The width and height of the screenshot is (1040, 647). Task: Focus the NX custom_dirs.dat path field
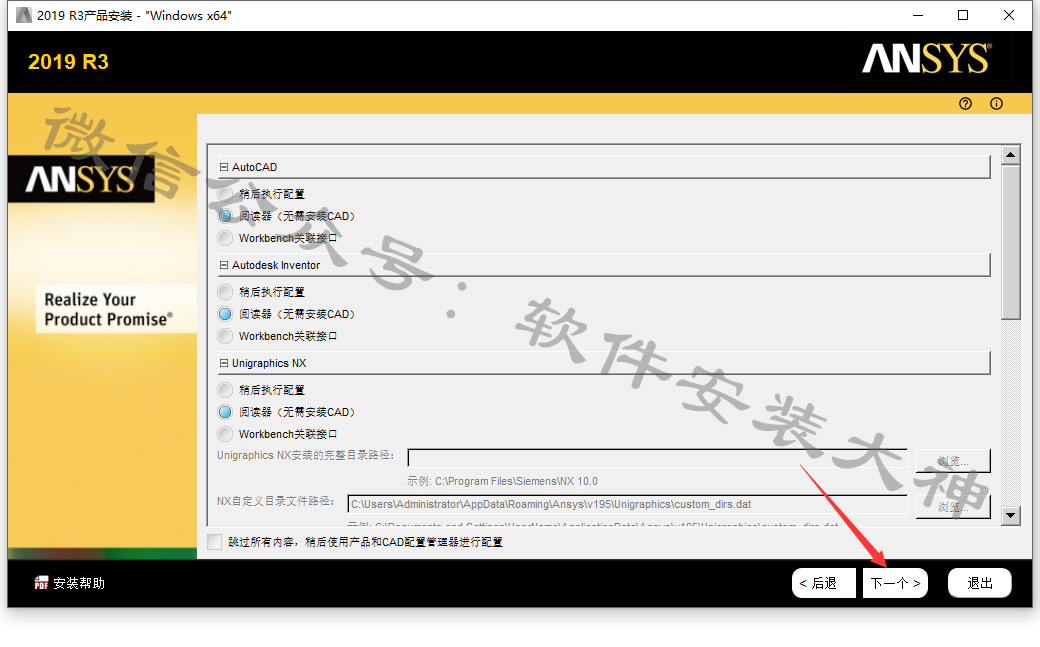[627, 504]
